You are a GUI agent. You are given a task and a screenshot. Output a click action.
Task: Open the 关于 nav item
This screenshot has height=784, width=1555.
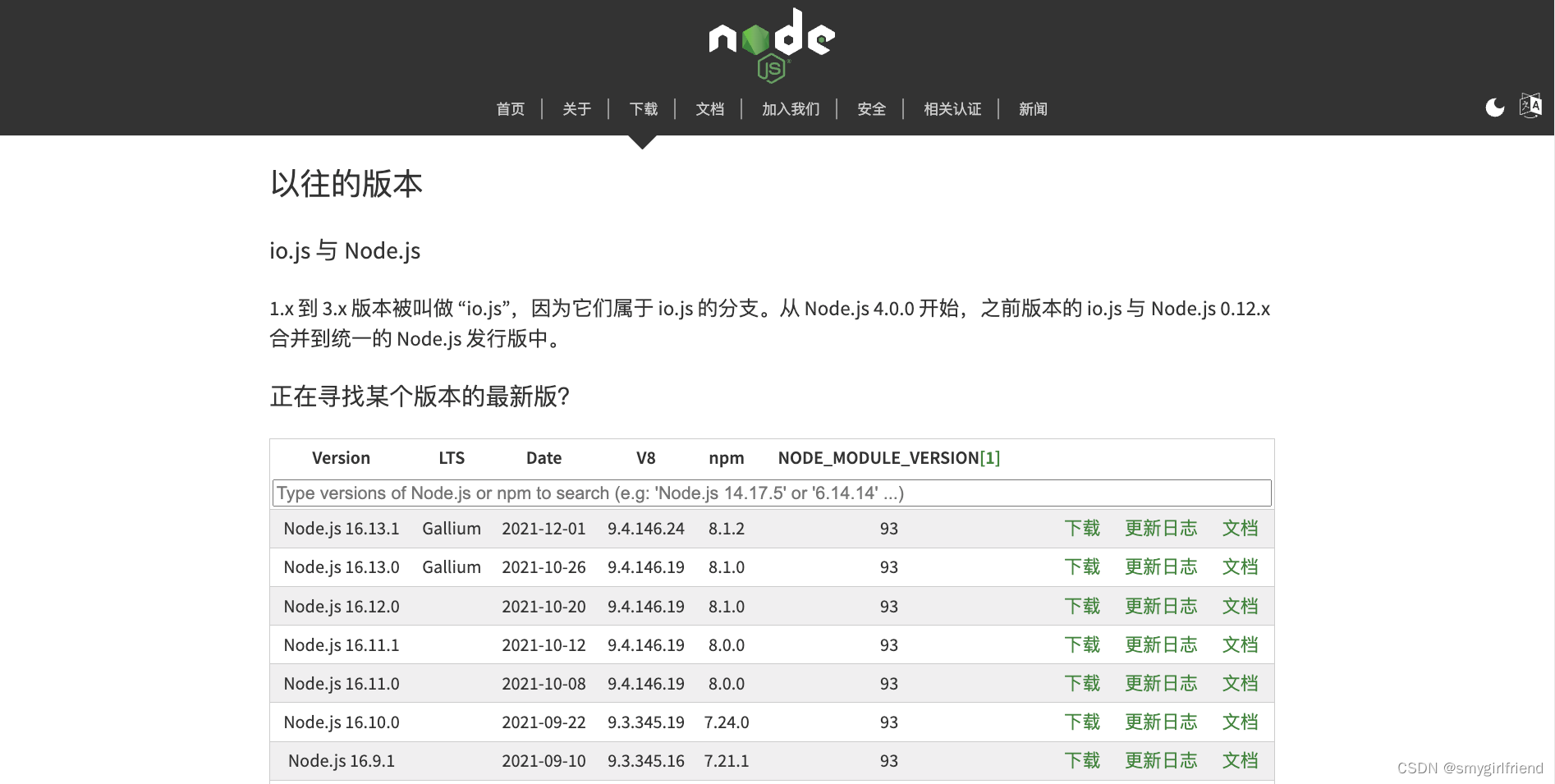click(x=577, y=109)
